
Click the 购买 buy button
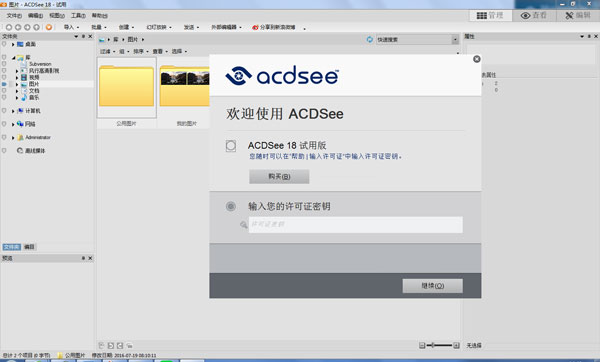click(279, 176)
